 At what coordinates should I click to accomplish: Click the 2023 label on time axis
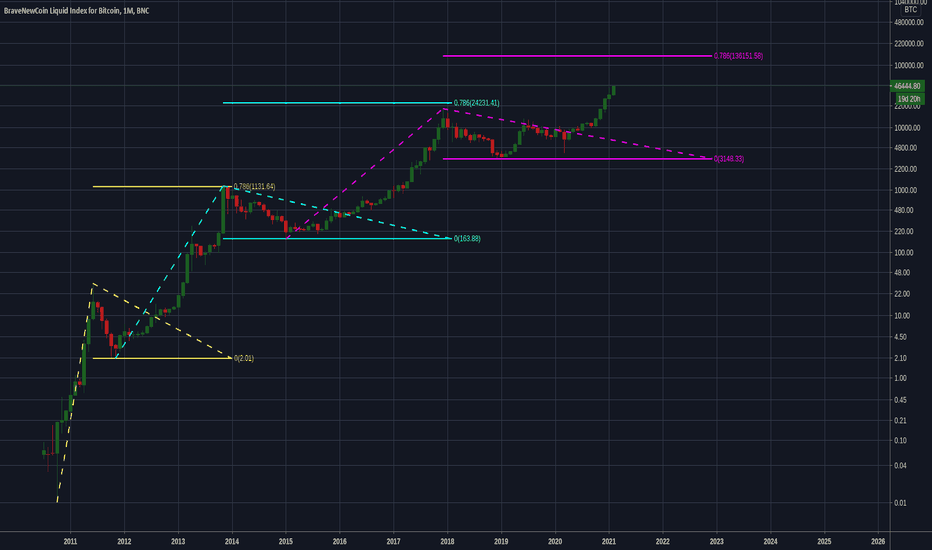pyautogui.click(x=717, y=541)
